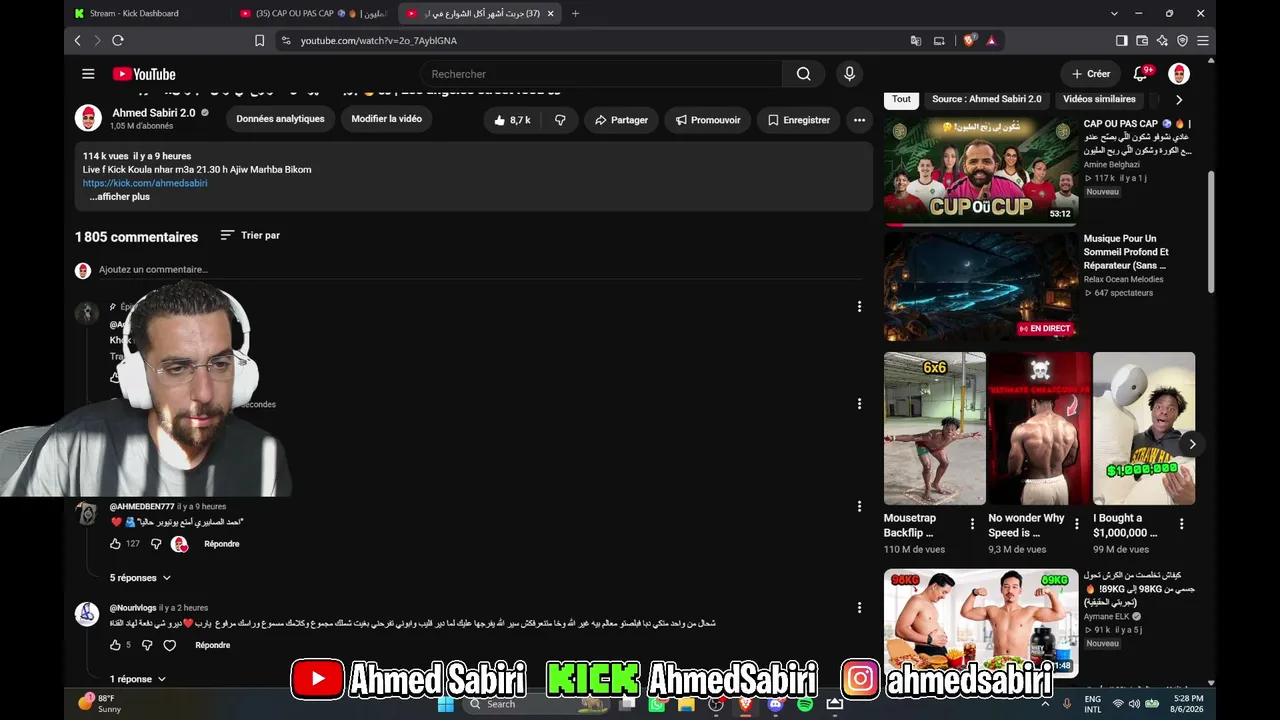
Task: Reload the page in the browser
Action: pos(118,40)
